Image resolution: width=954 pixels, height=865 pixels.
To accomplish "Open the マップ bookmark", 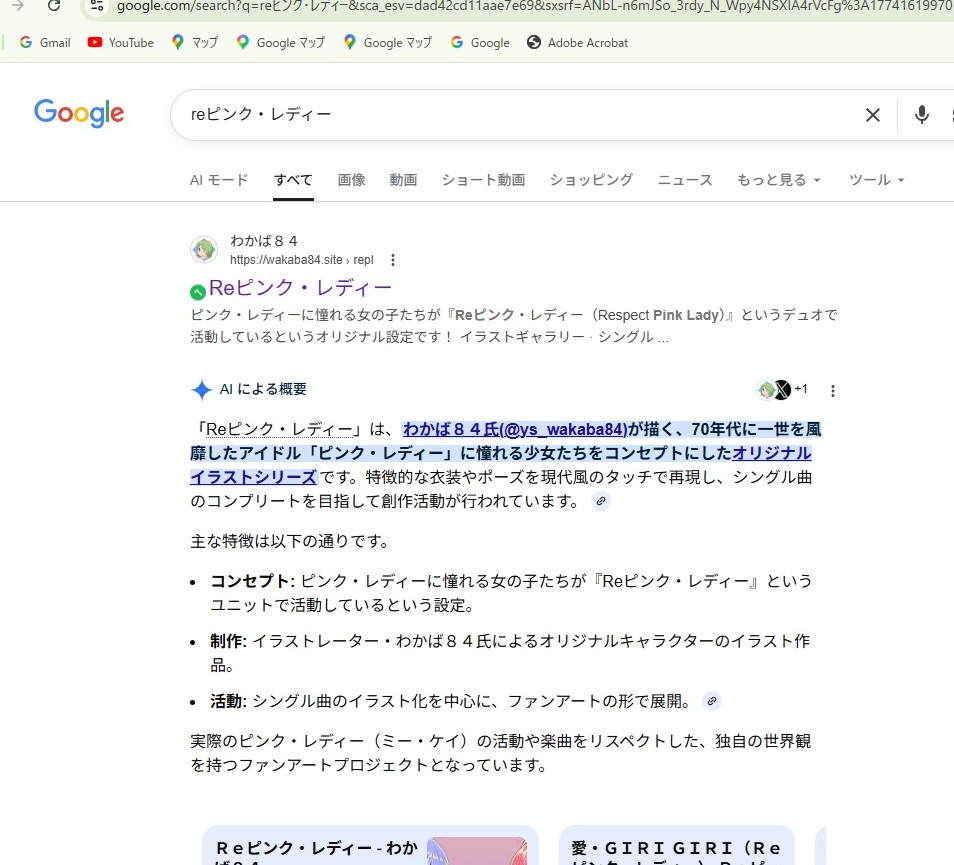I will click(x=195, y=43).
